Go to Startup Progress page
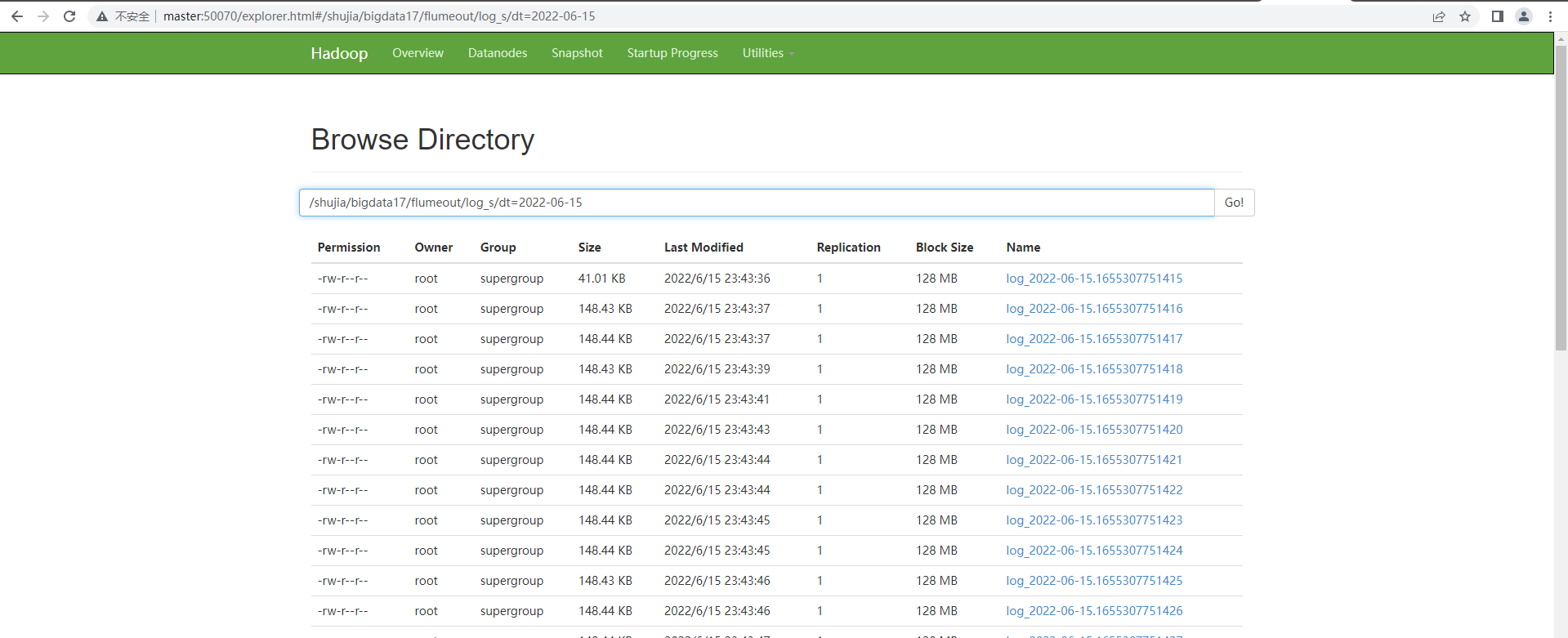The width and height of the screenshot is (1568, 638). click(672, 53)
